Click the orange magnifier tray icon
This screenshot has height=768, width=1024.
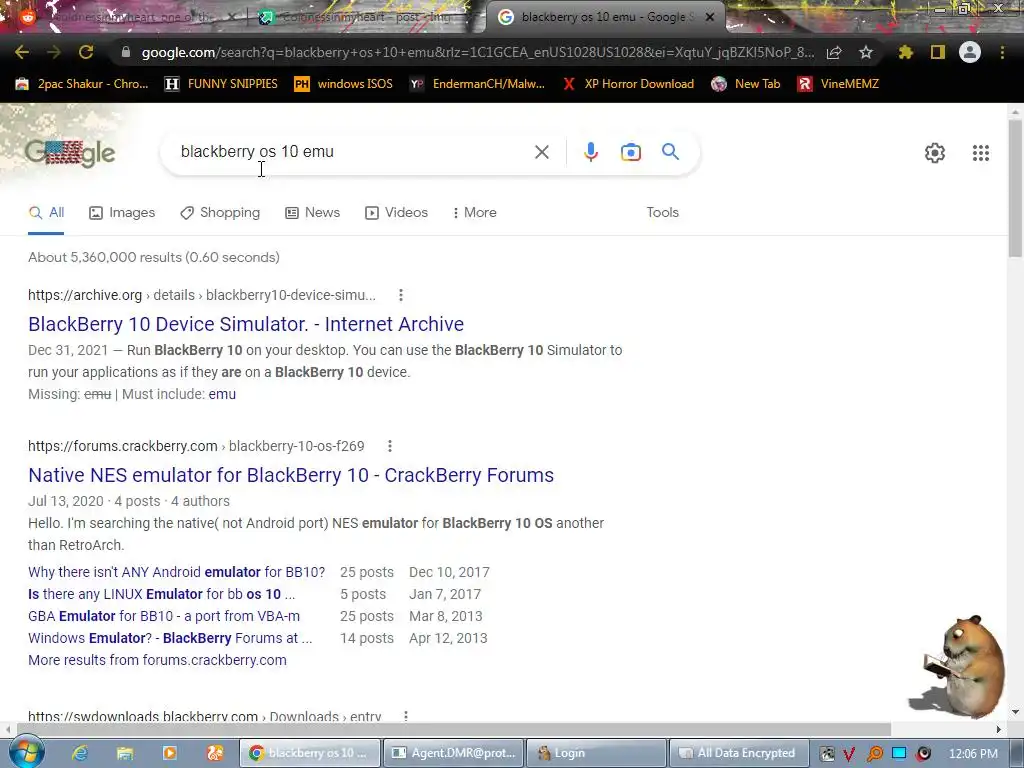[x=874, y=754]
